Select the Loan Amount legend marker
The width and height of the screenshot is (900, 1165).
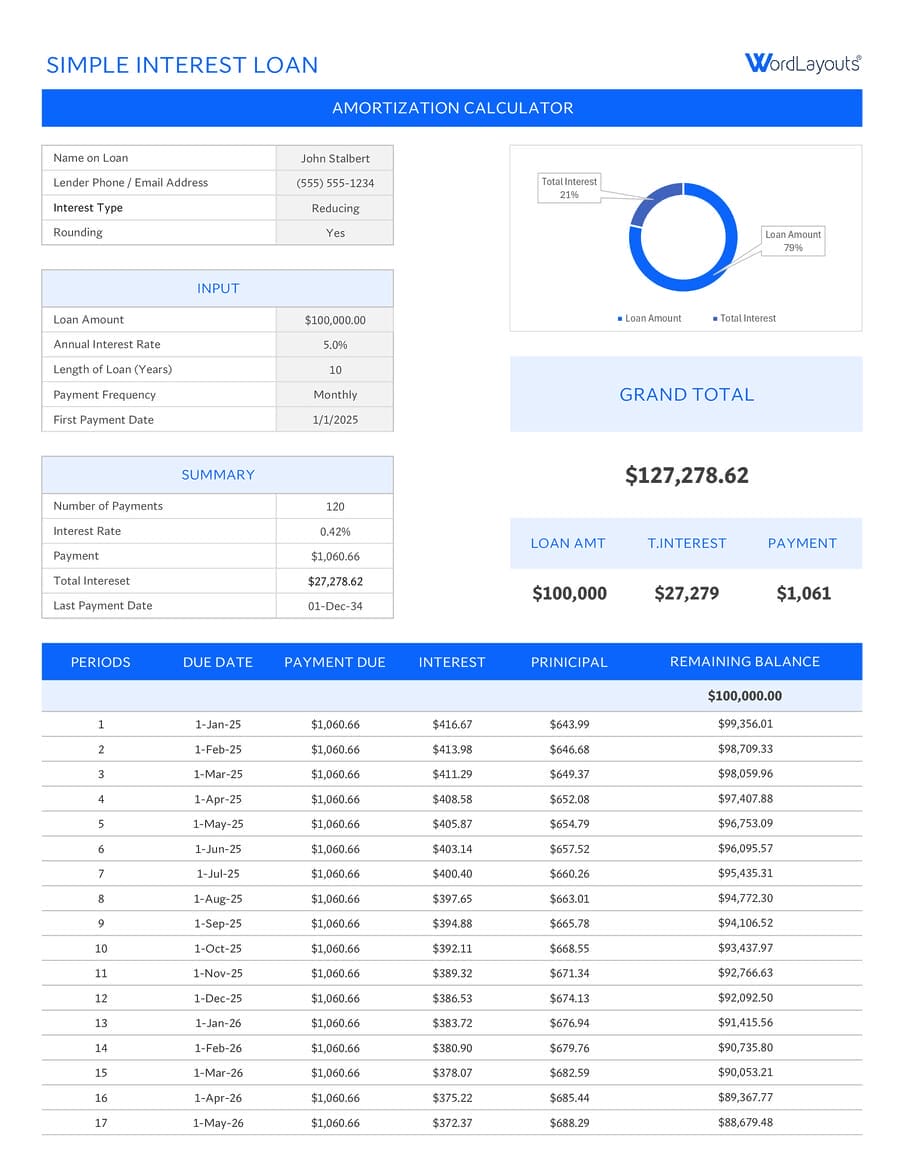point(620,318)
